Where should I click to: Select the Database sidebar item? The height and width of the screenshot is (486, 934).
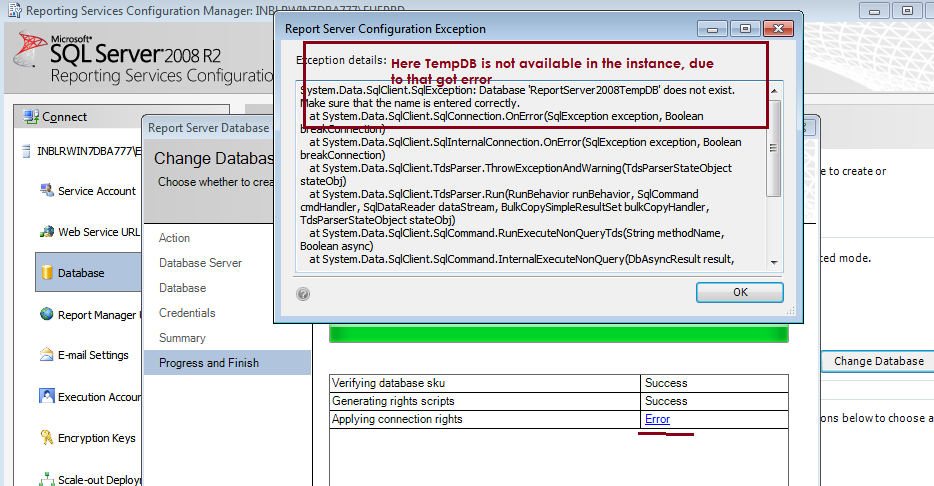coord(89,272)
